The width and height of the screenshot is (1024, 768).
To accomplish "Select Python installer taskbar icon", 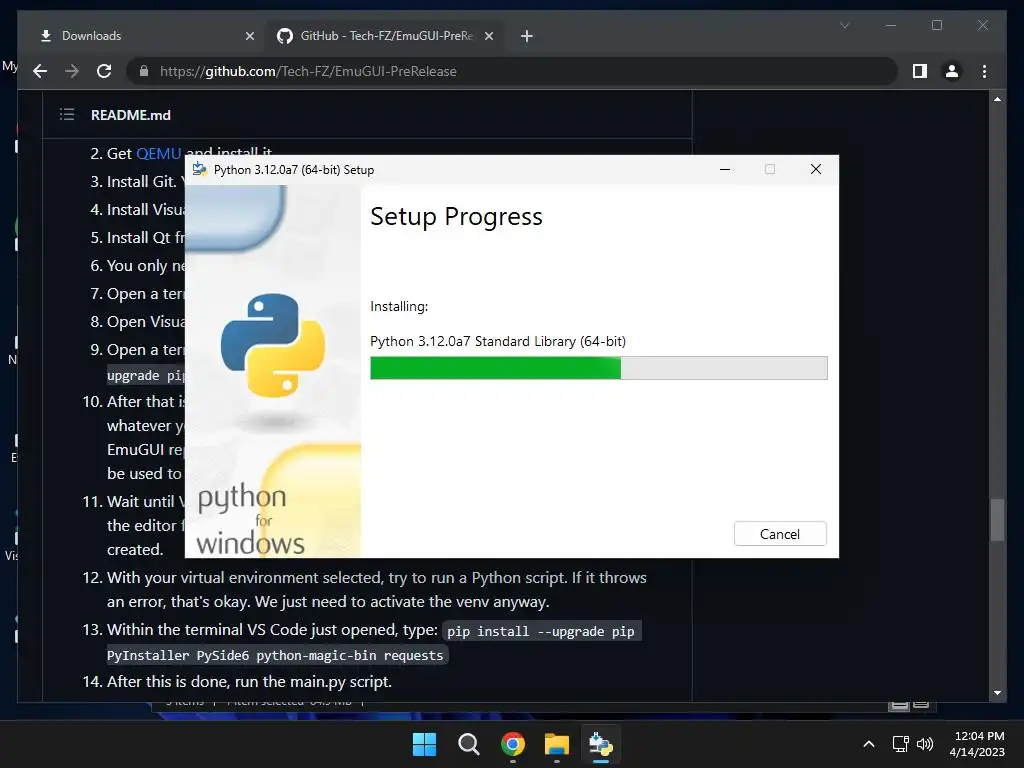I will tap(601, 744).
